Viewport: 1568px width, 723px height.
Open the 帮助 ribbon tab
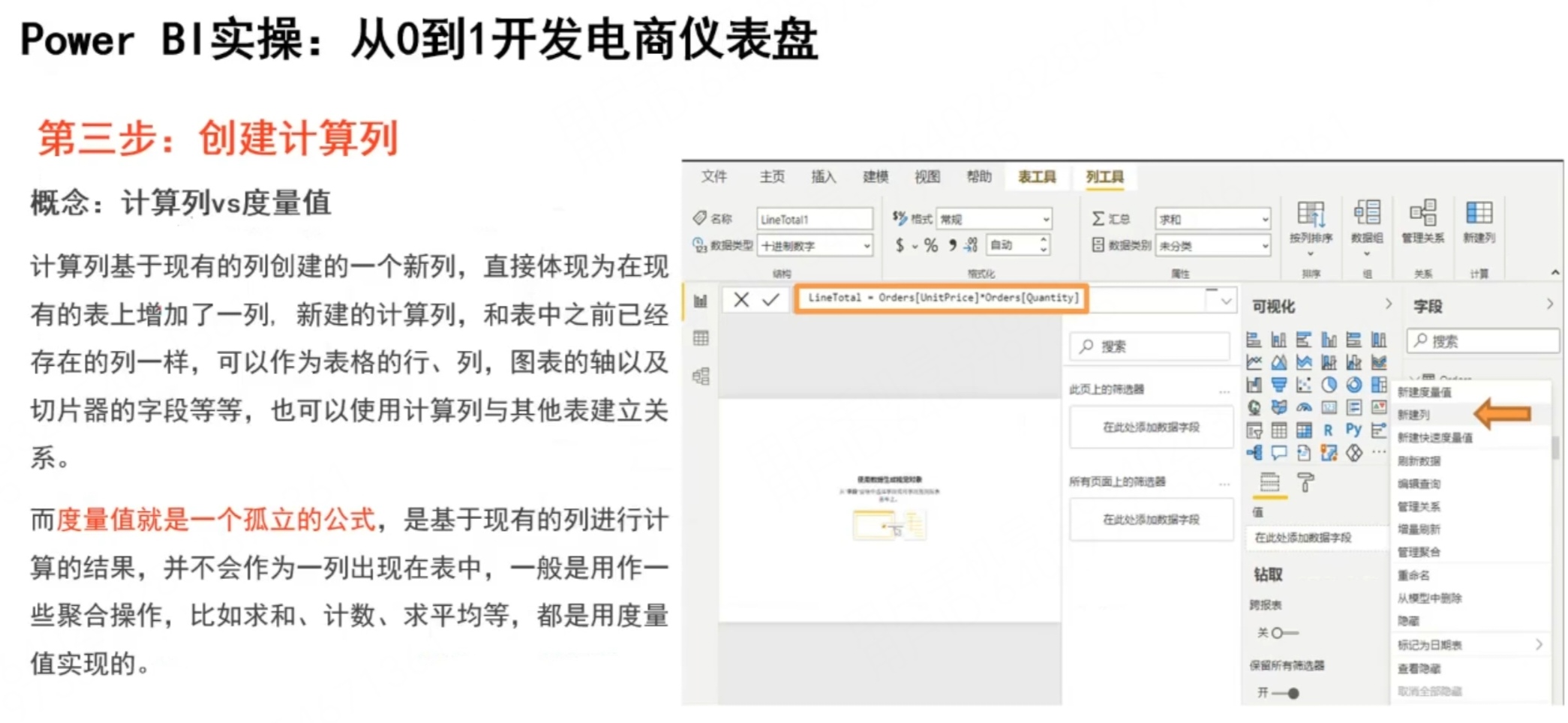click(x=979, y=177)
